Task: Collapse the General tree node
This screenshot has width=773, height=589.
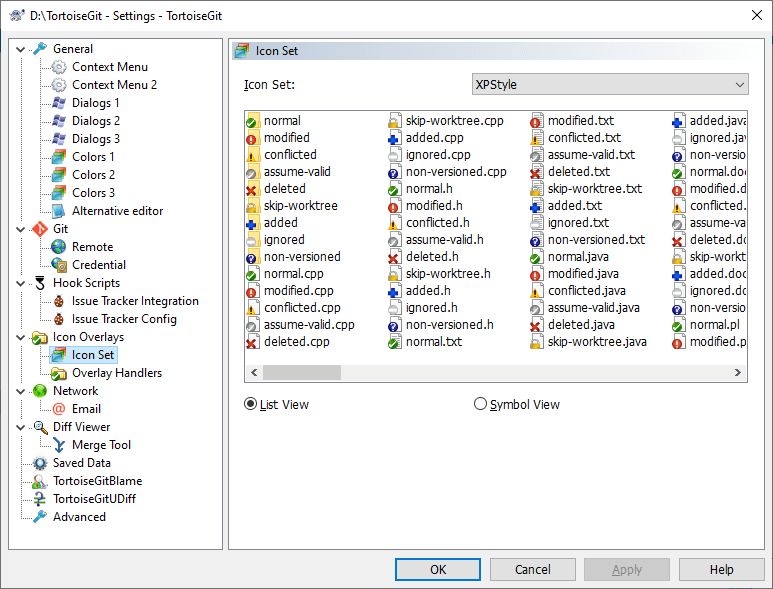Action: click(21, 49)
